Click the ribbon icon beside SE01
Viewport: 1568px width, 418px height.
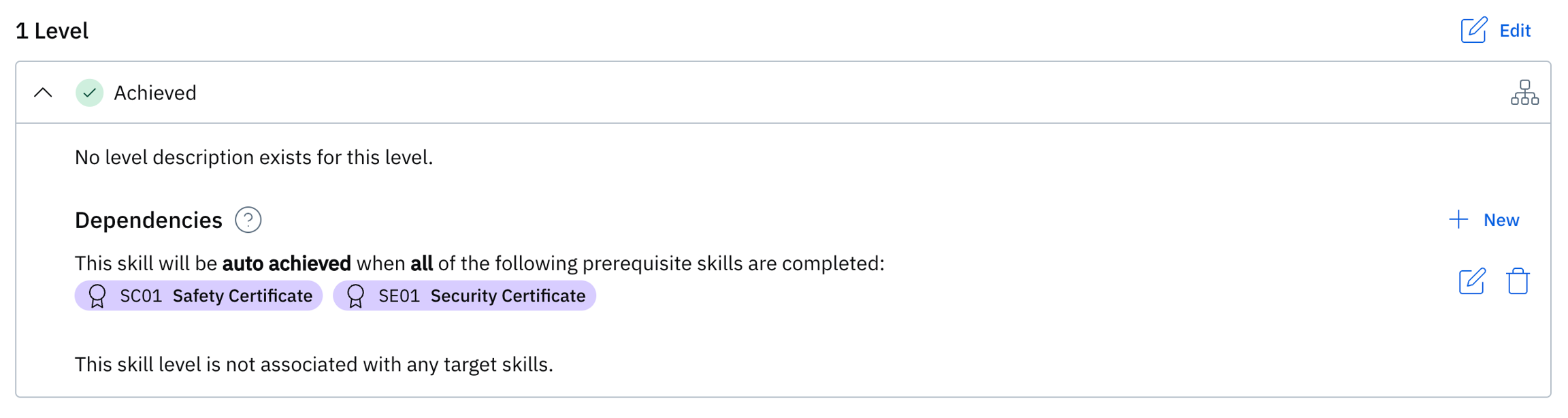coord(355,296)
